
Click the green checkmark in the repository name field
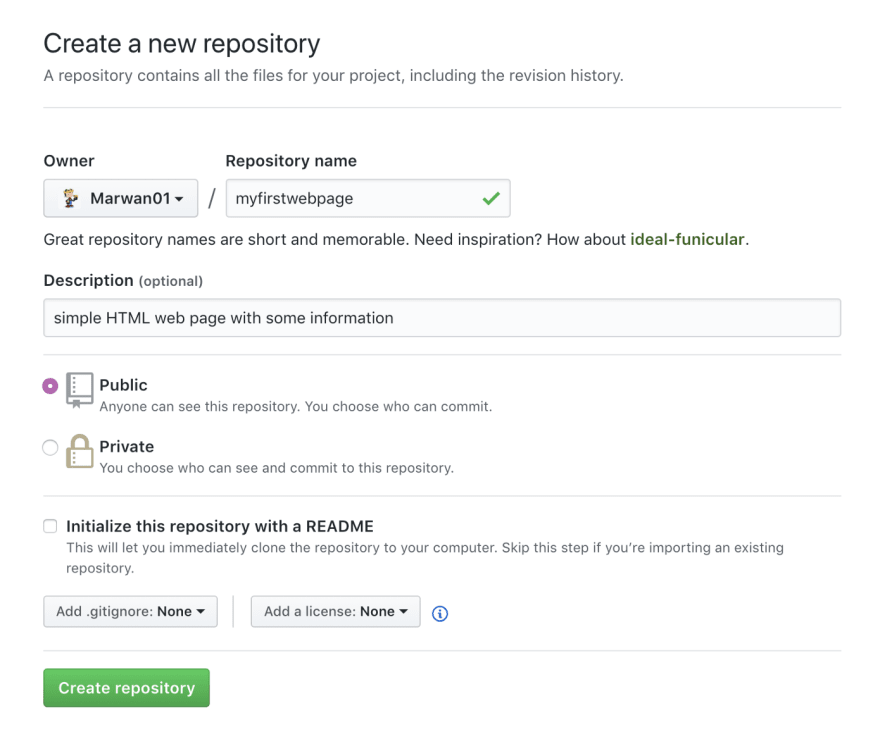point(491,198)
